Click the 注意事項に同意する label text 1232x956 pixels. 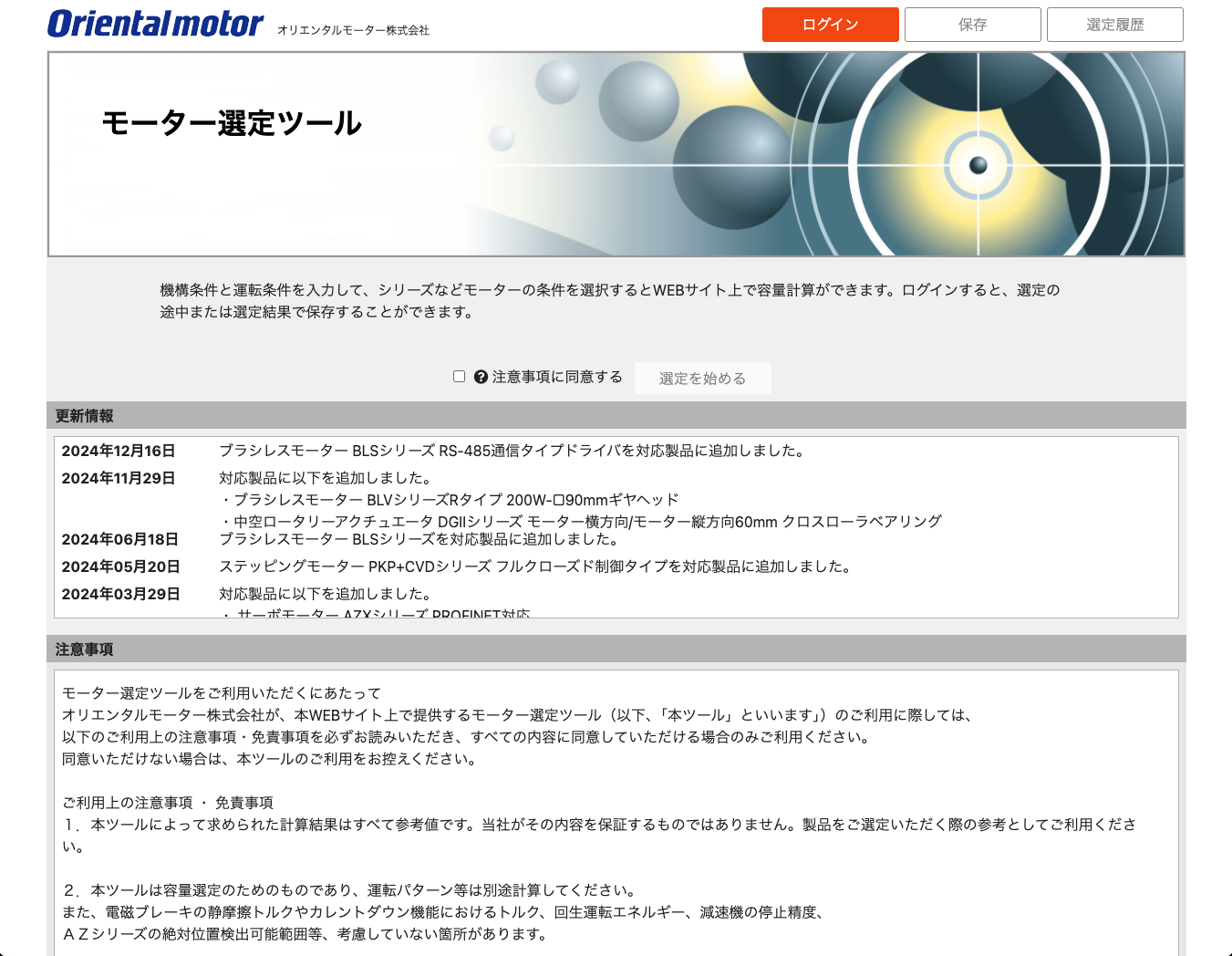[x=557, y=377]
